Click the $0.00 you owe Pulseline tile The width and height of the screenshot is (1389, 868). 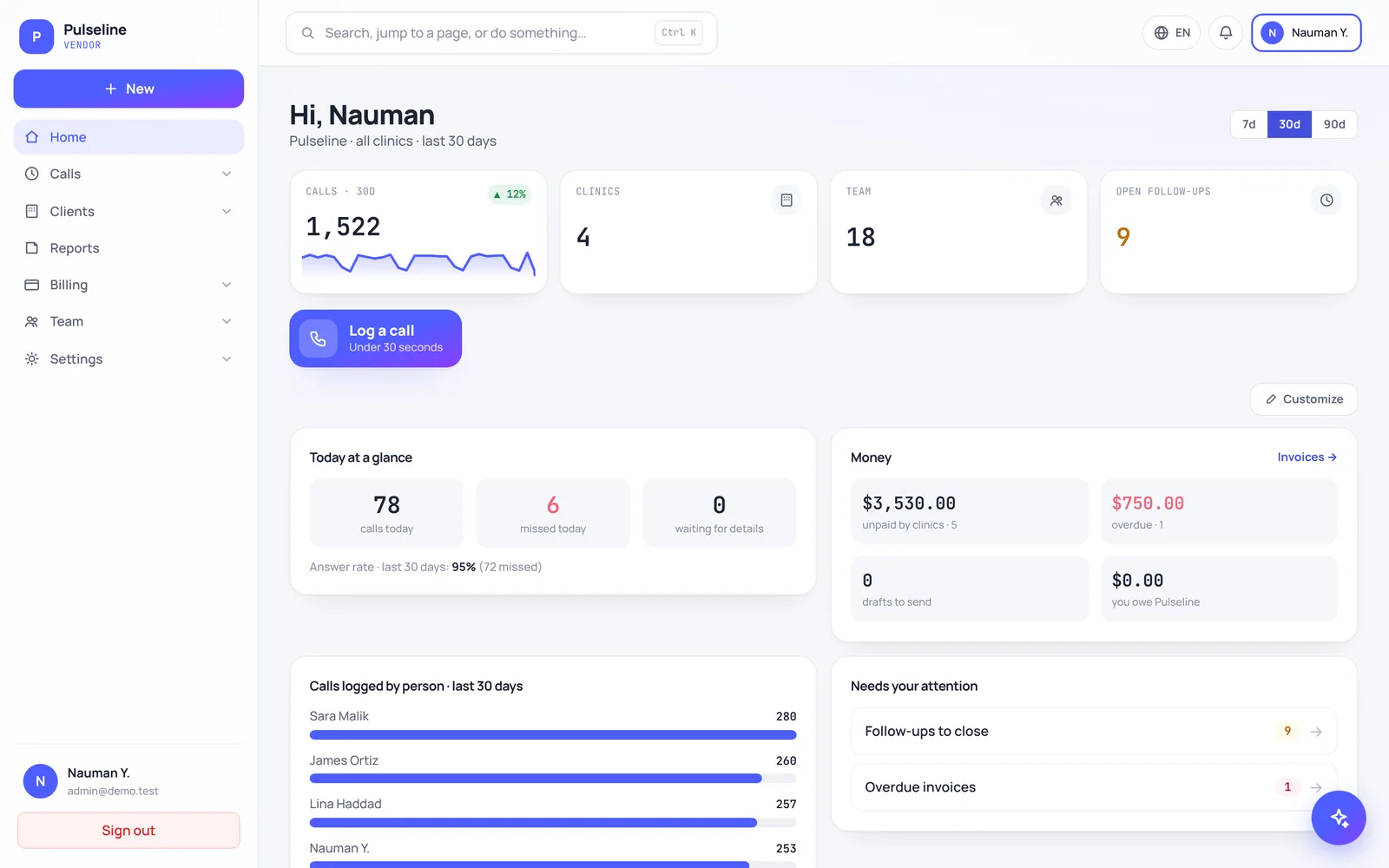(1219, 589)
